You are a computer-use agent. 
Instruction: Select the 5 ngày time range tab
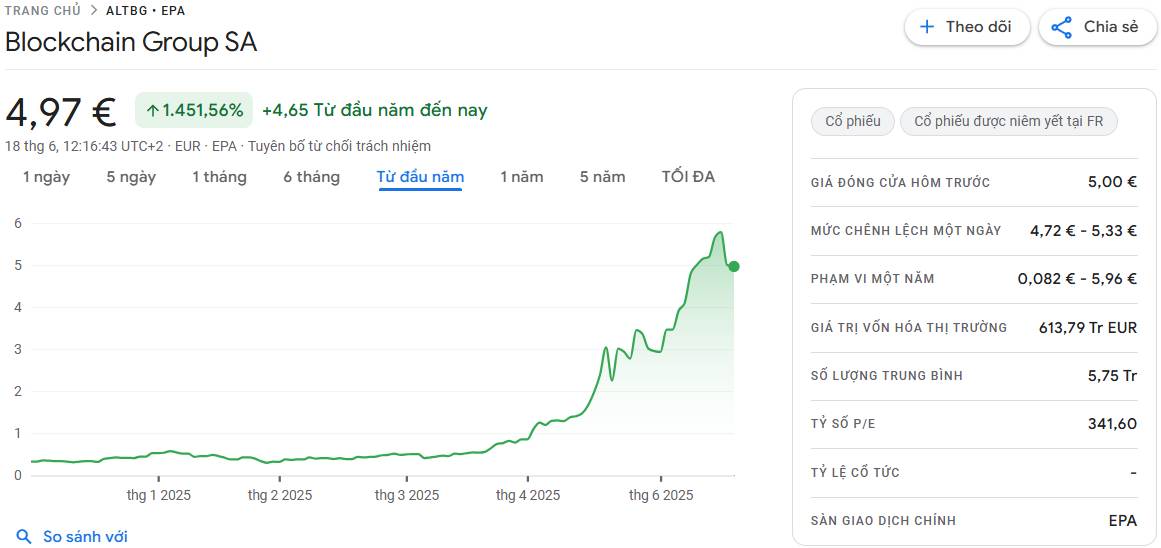point(131,177)
